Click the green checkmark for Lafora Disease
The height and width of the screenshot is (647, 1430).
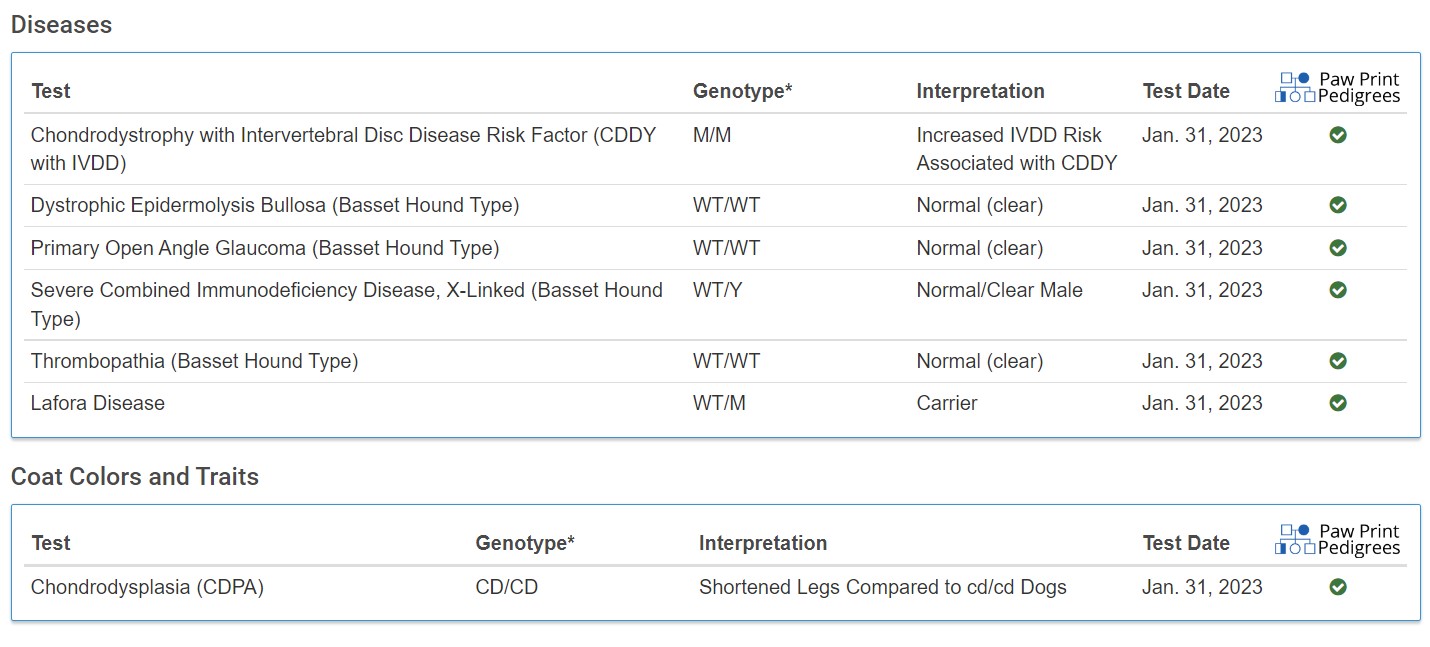pyautogui.click(x=1338, y=403)
